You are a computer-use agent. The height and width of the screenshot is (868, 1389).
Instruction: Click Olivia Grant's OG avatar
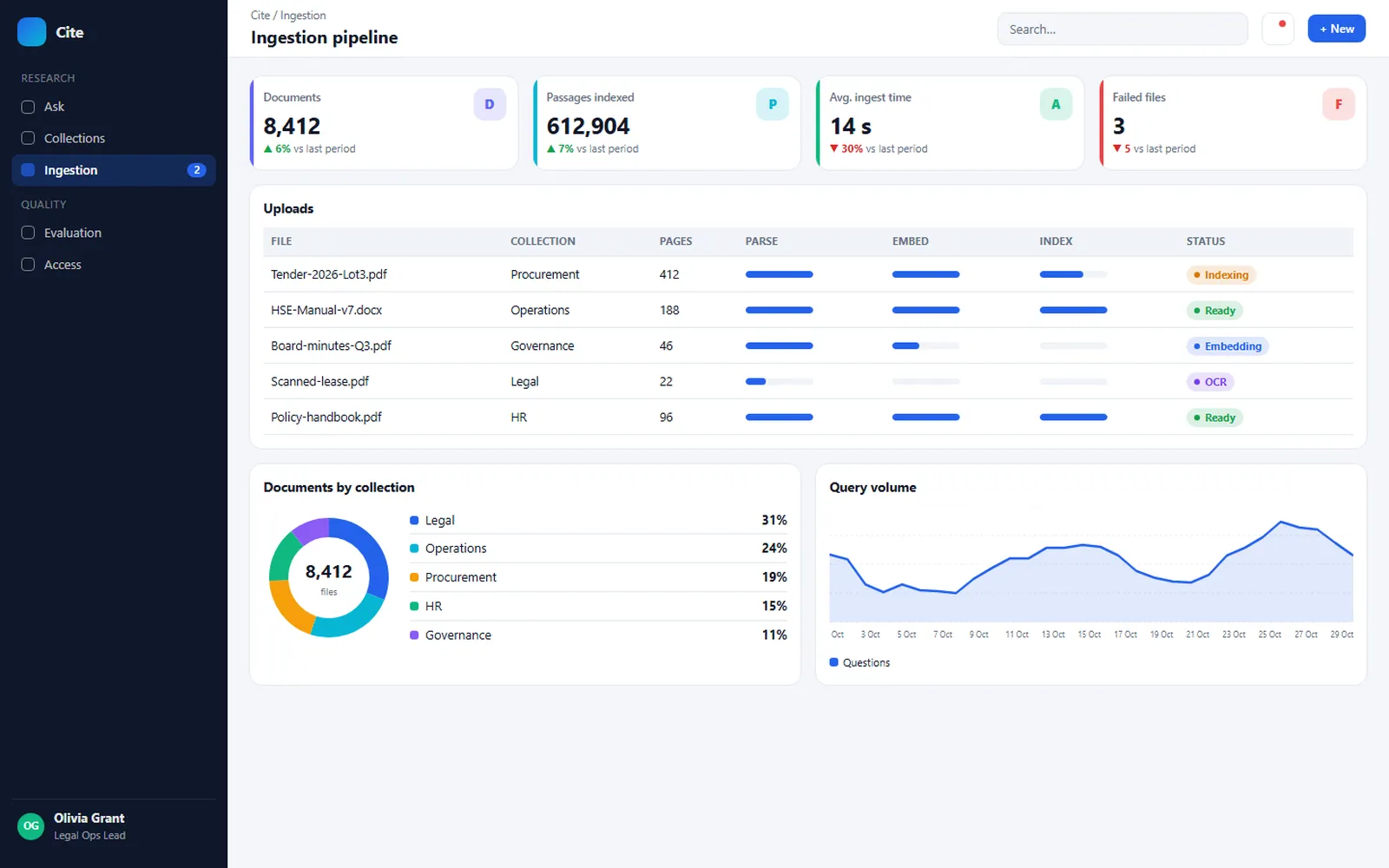31,826
